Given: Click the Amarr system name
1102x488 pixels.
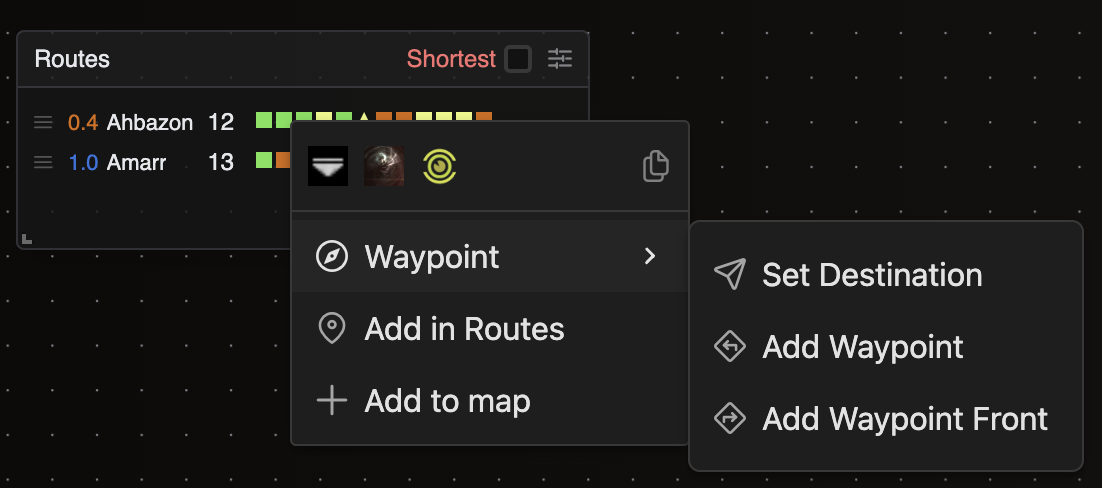Looking at the screenshot, I should (137, 162).
